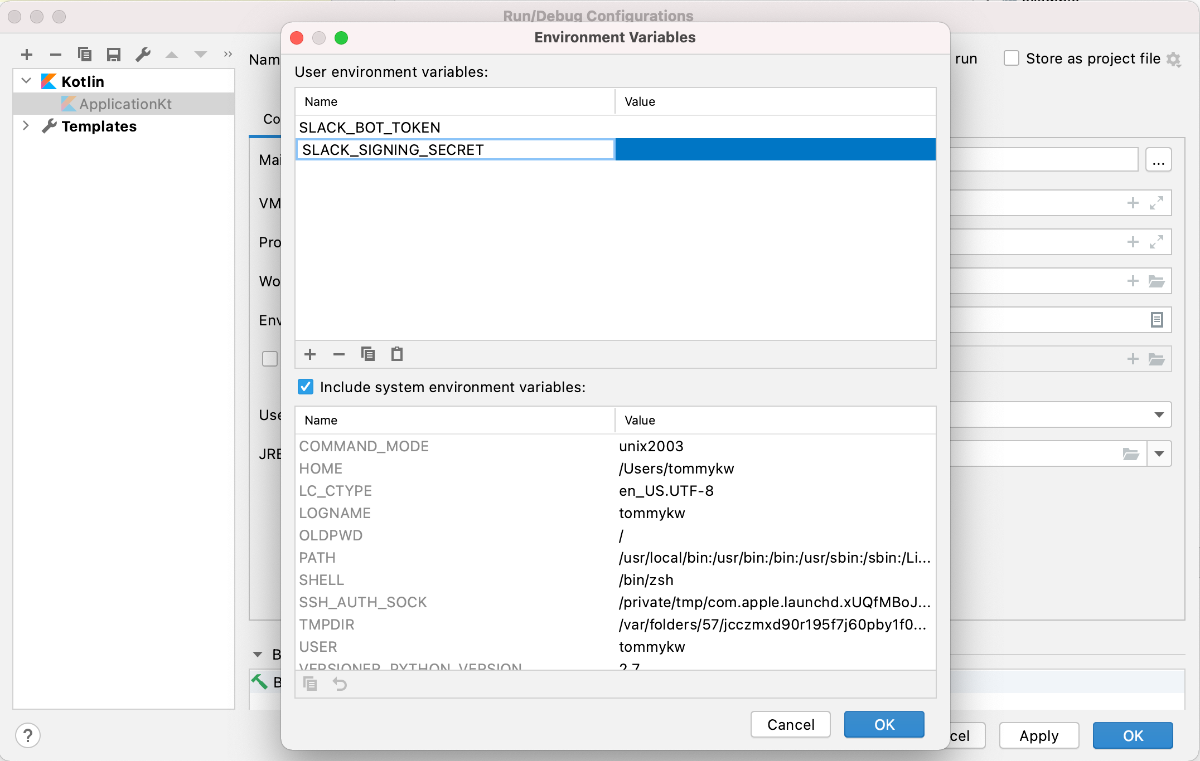Paste environment variables from clipboard

(397, 354)
